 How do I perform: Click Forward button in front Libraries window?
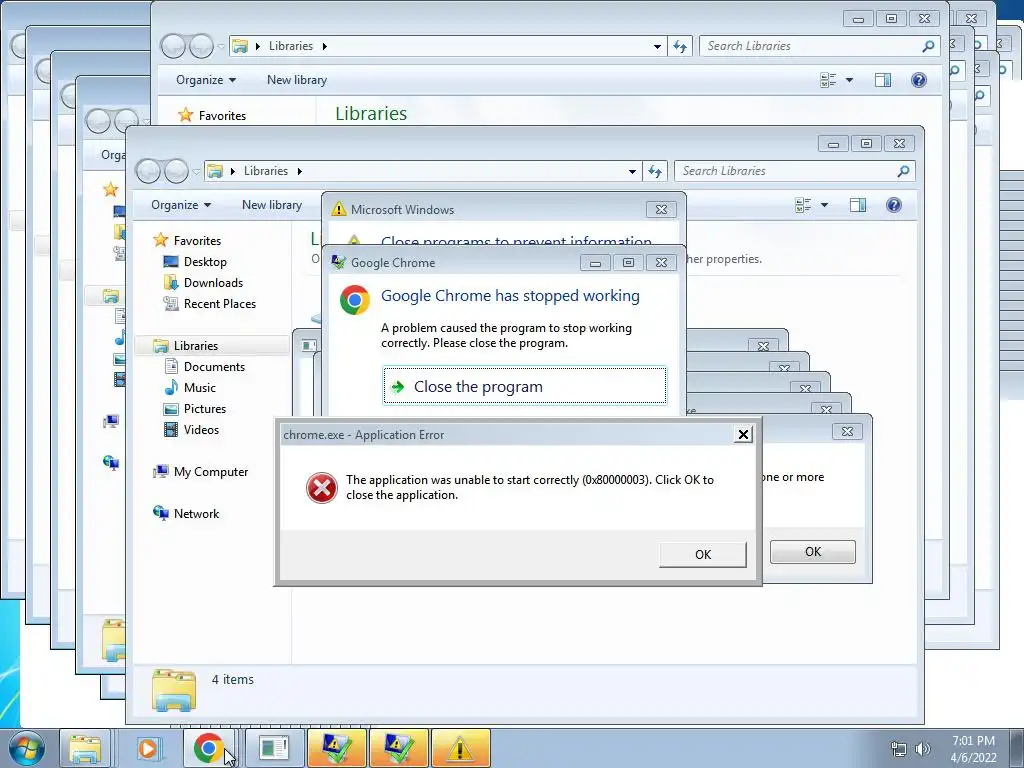click(x=176, y=171)
